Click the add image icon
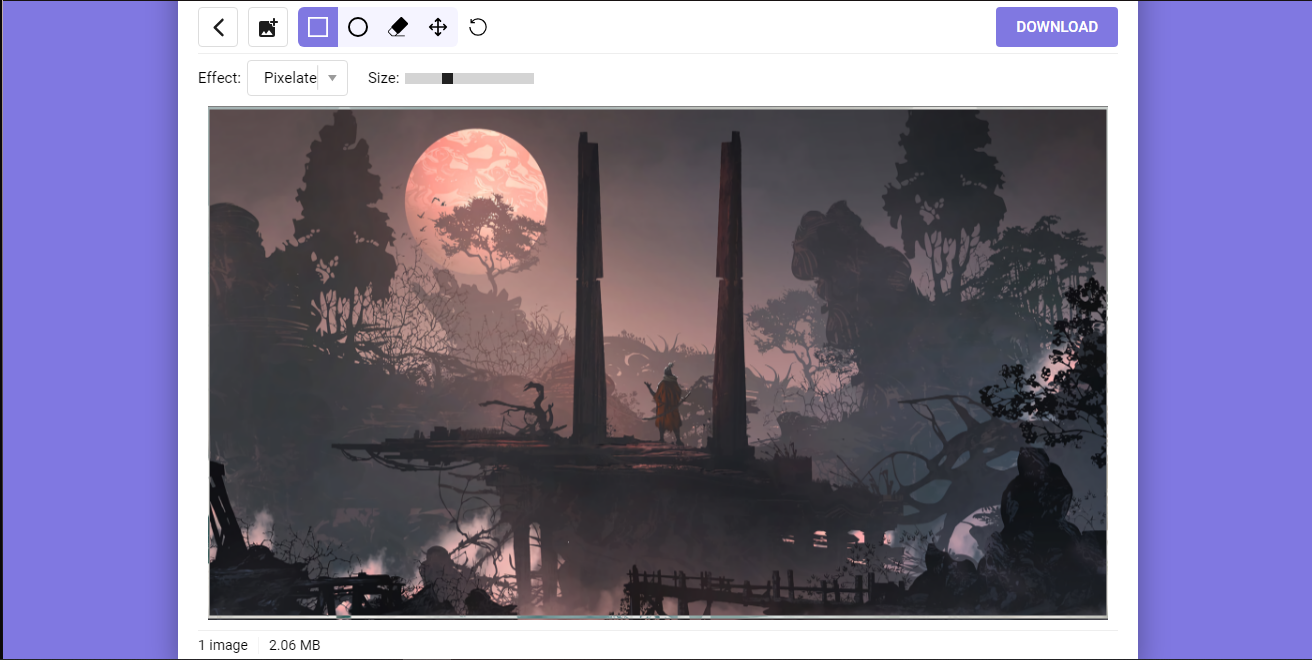The width and height of the screenshot is (1312, 660). 268,27
